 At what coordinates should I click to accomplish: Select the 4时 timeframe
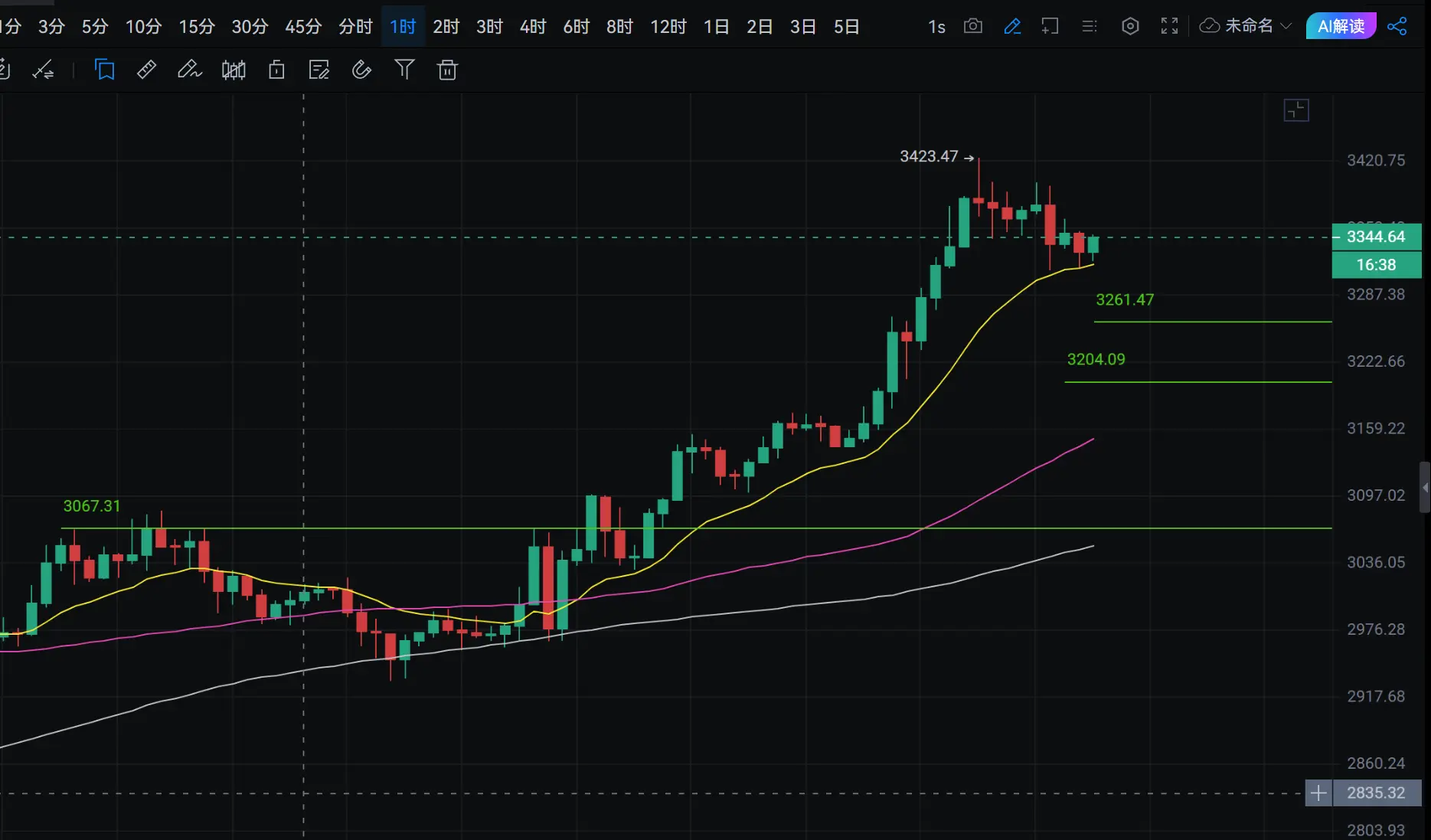click(533, 27)
